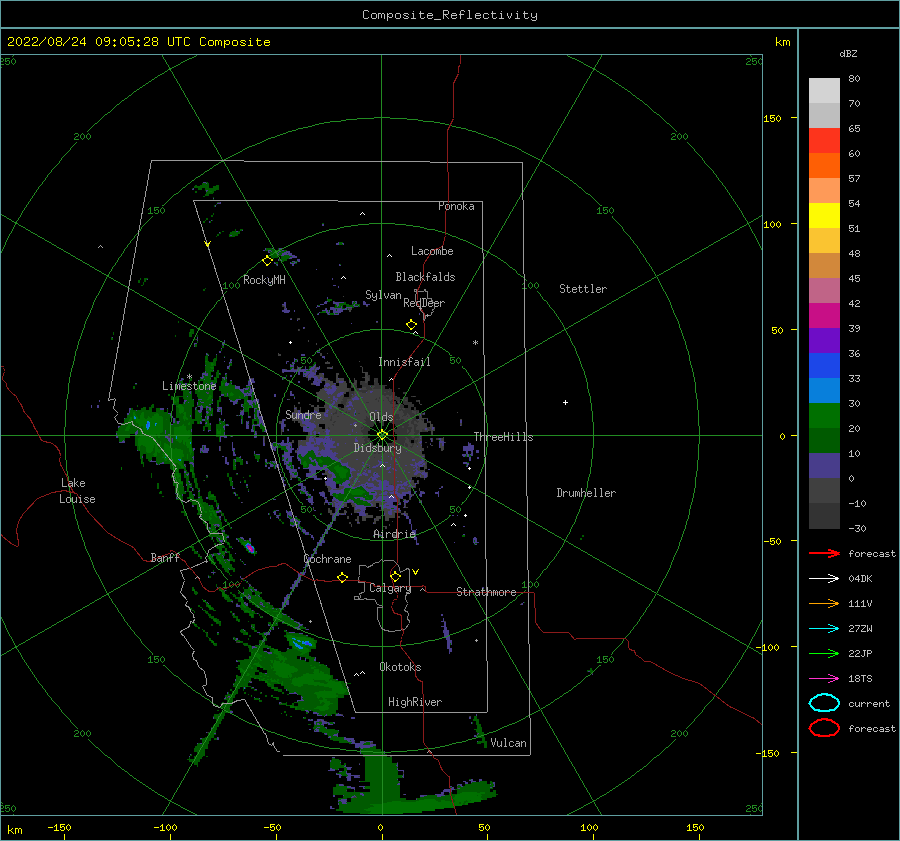Click the RedDeer city label

(x=424, y=303)
